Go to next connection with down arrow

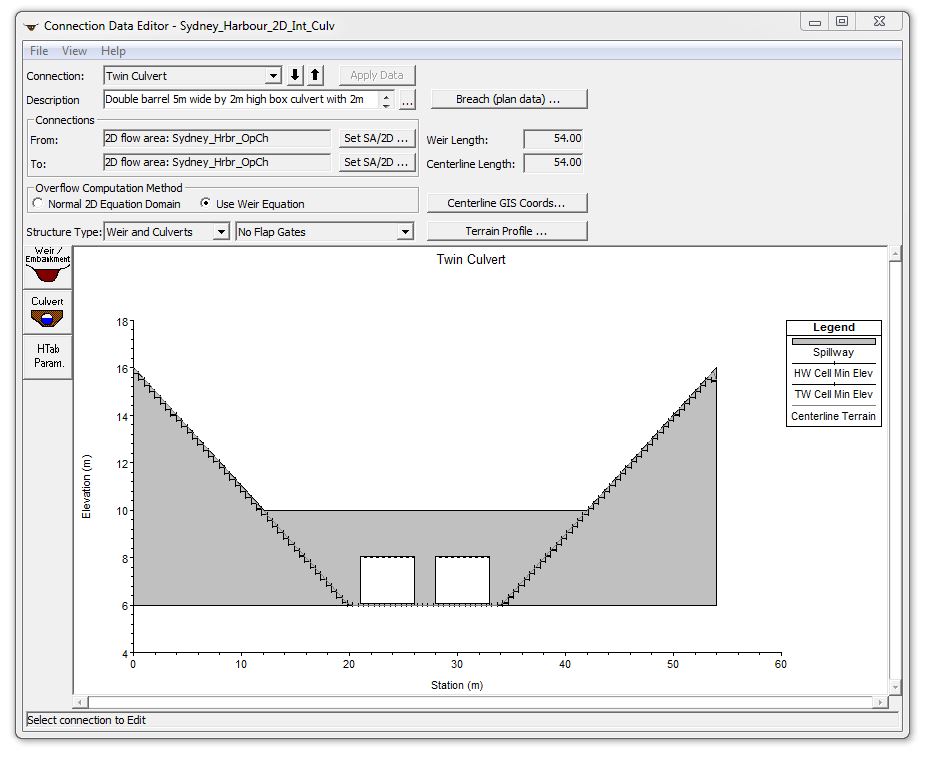(x=295, y=75)
